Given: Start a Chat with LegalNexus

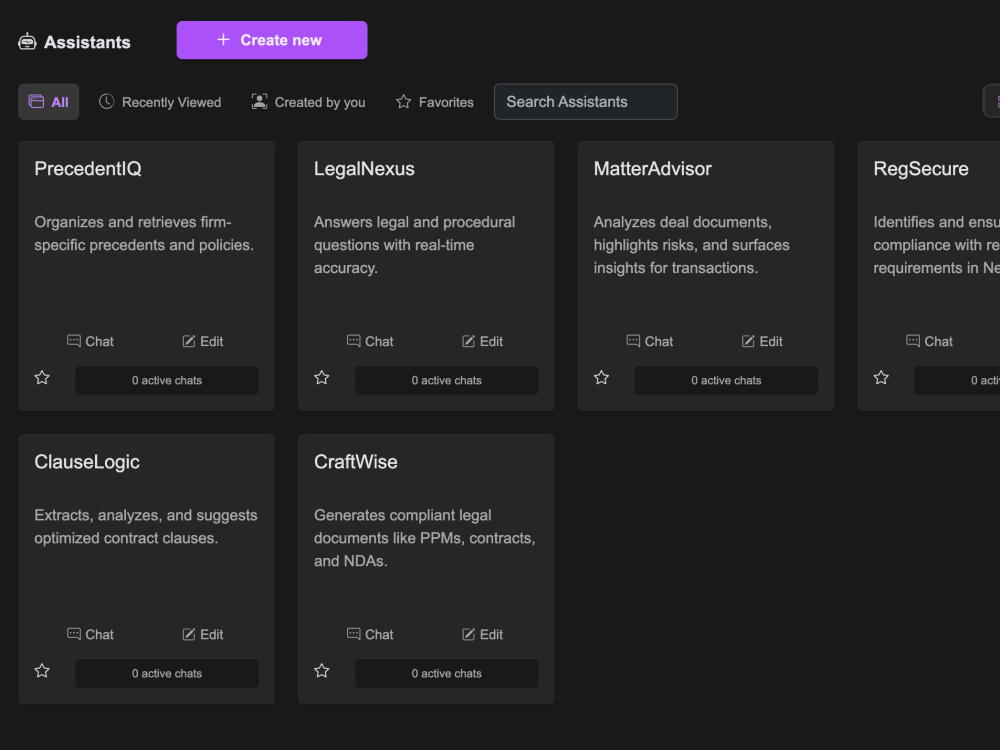Looking at the screenshot, I should [370, 341].
